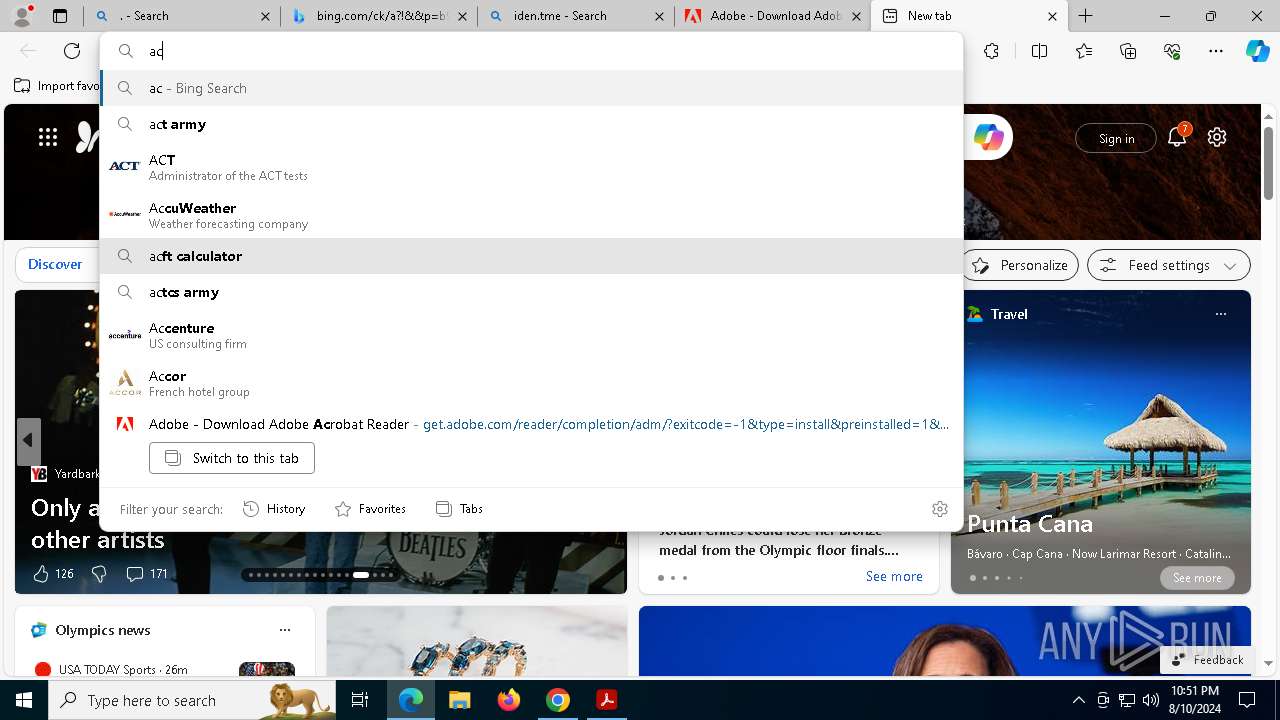
Task: Select Accenture US consulting firm suggestion
Action: 532,335
